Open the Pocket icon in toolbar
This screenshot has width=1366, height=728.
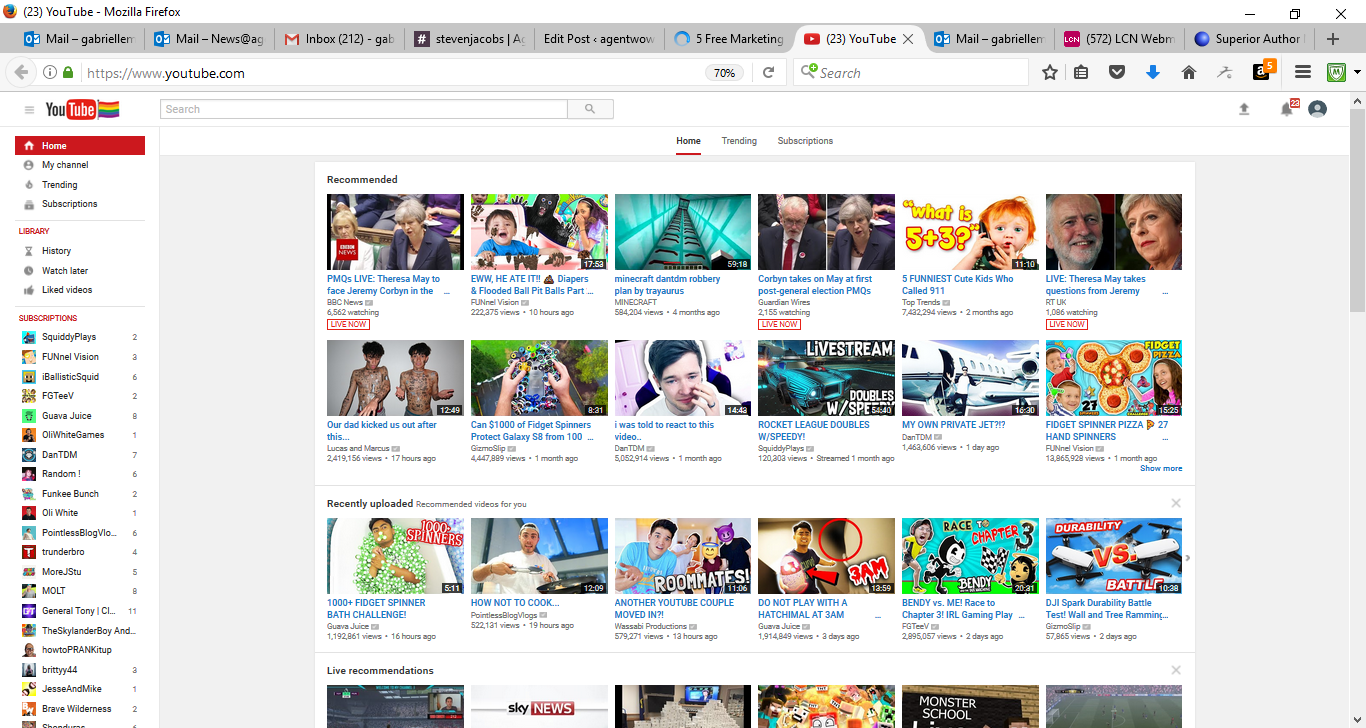tap(1119, 72)
